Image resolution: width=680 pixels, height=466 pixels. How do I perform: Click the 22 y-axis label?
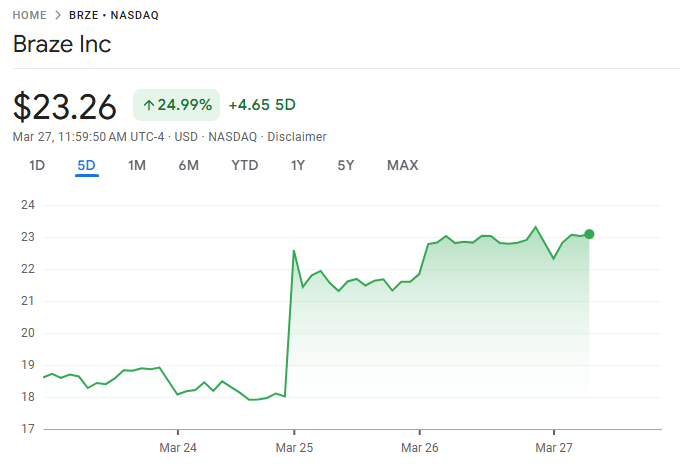[28, 269]
